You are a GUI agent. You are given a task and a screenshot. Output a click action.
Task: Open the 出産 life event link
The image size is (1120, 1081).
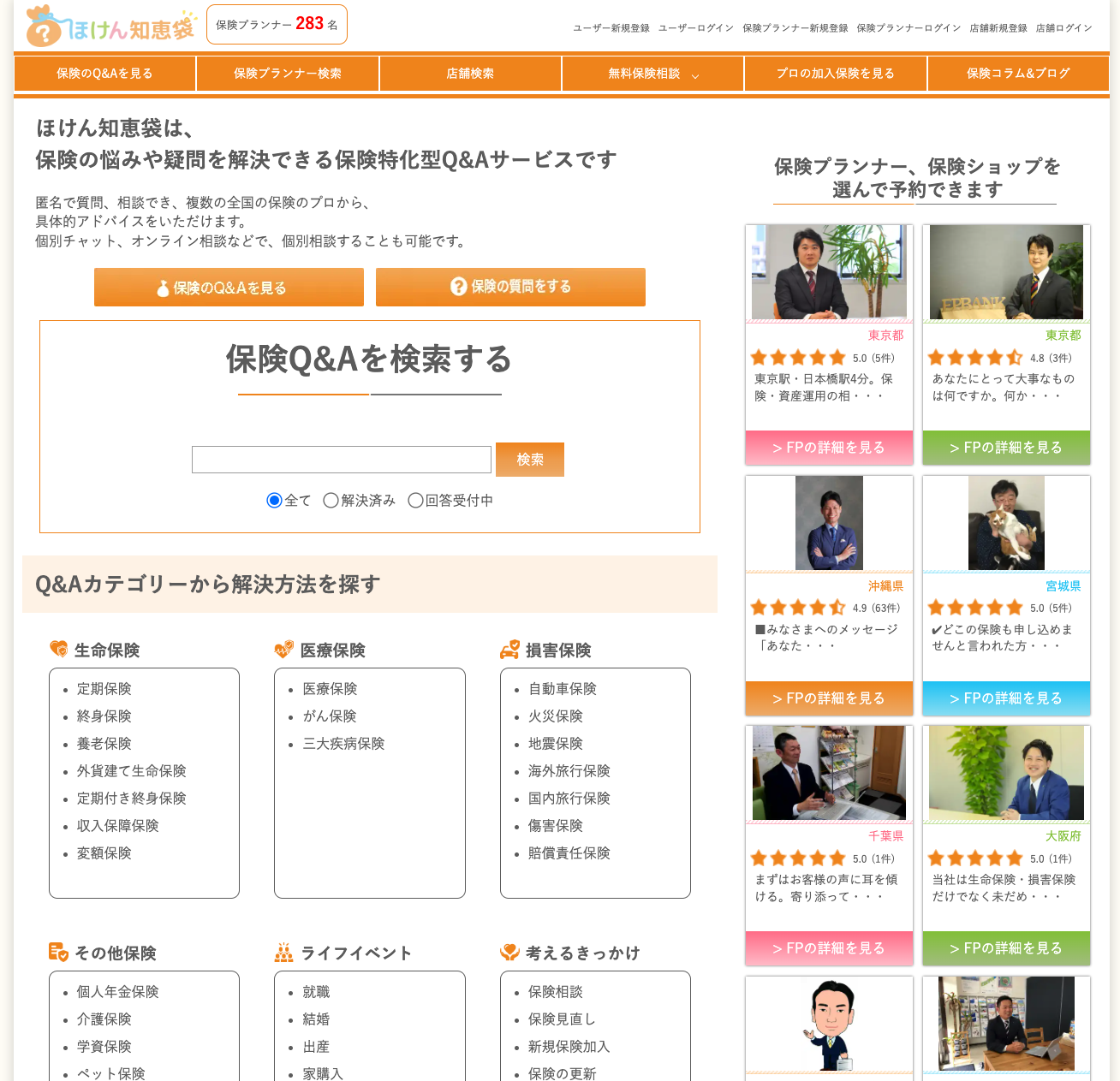pos(316,1047)
